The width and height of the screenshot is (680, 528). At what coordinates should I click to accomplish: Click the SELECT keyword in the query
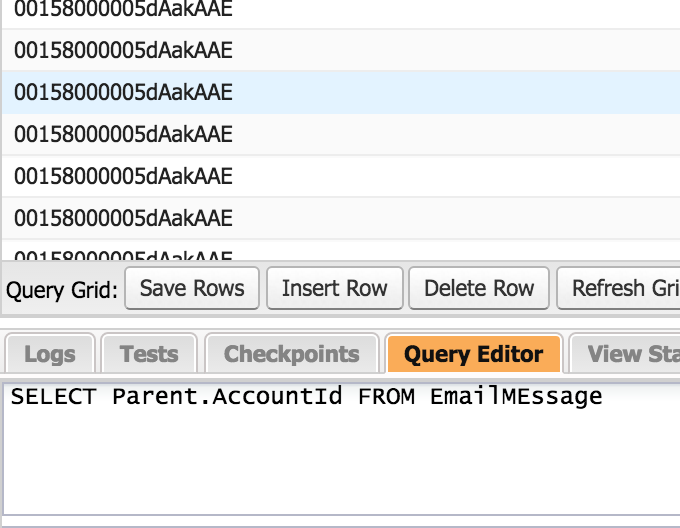[53, 397]
